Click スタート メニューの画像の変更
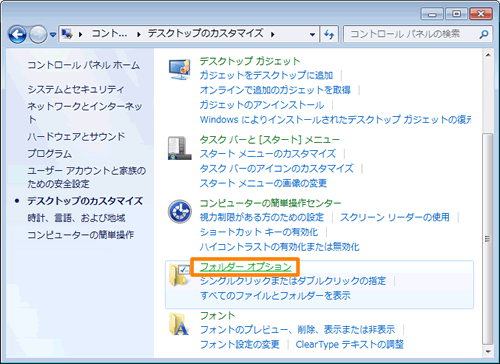Viewport: 500px width, 364px height. [263, 183]
